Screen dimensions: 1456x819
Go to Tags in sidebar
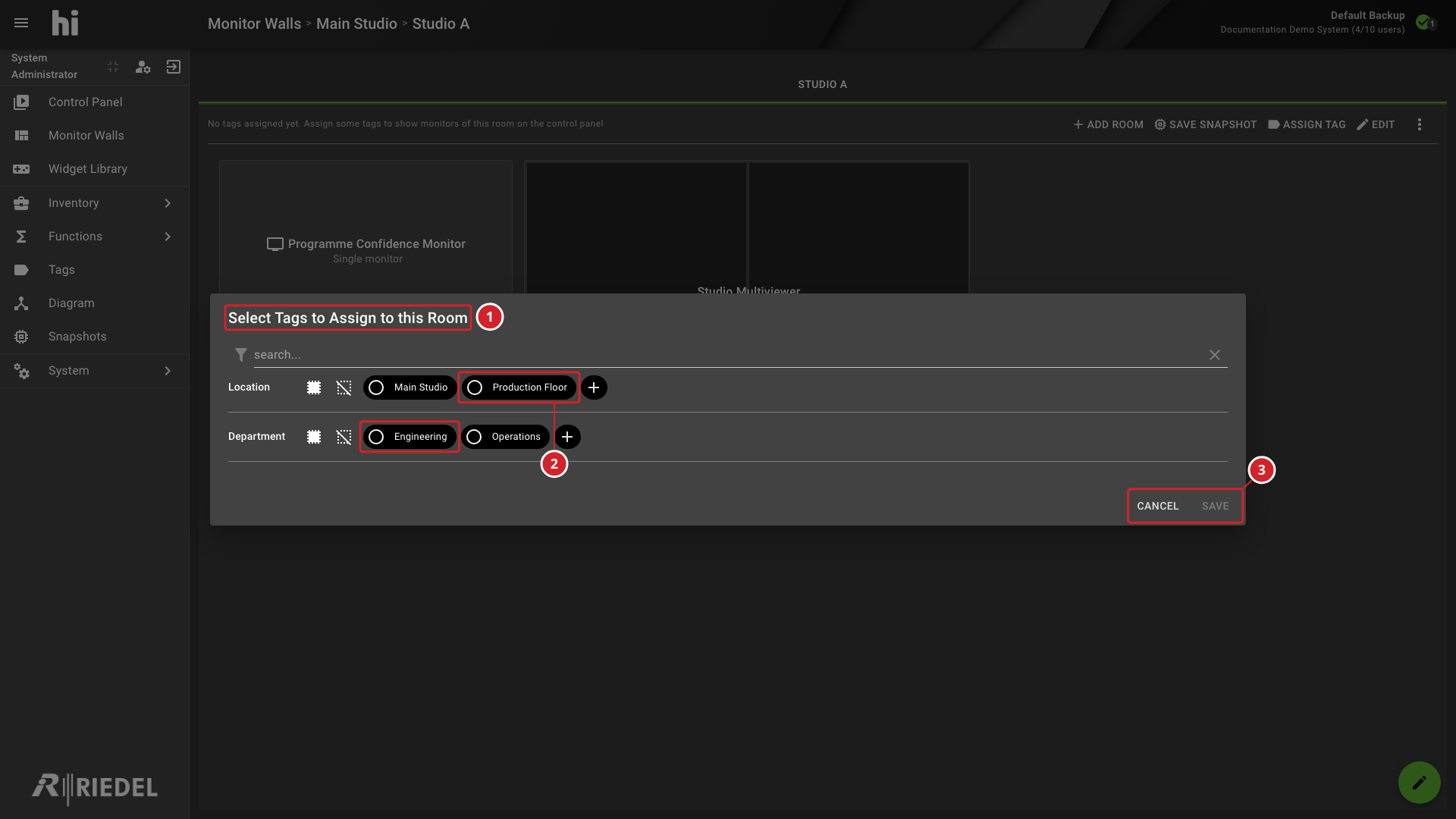pyautogui.click(x=94, y=270)
